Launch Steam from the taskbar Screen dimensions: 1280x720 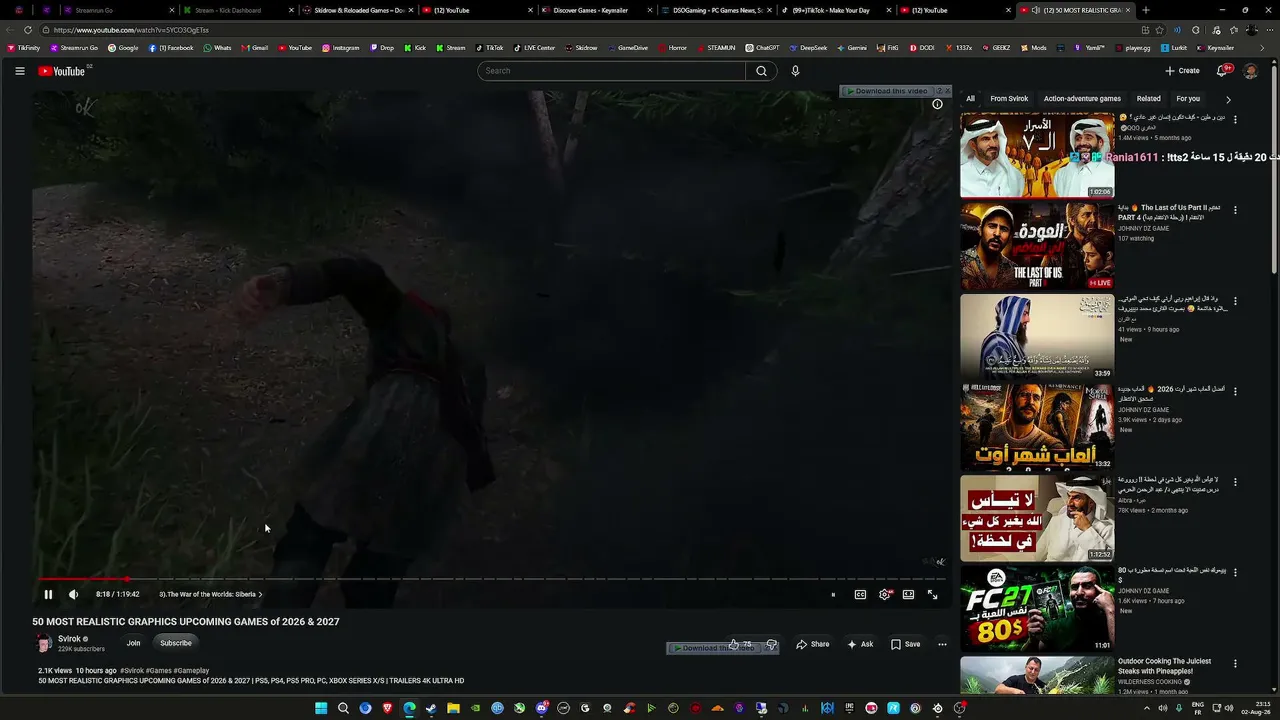[x=431, y=708]
